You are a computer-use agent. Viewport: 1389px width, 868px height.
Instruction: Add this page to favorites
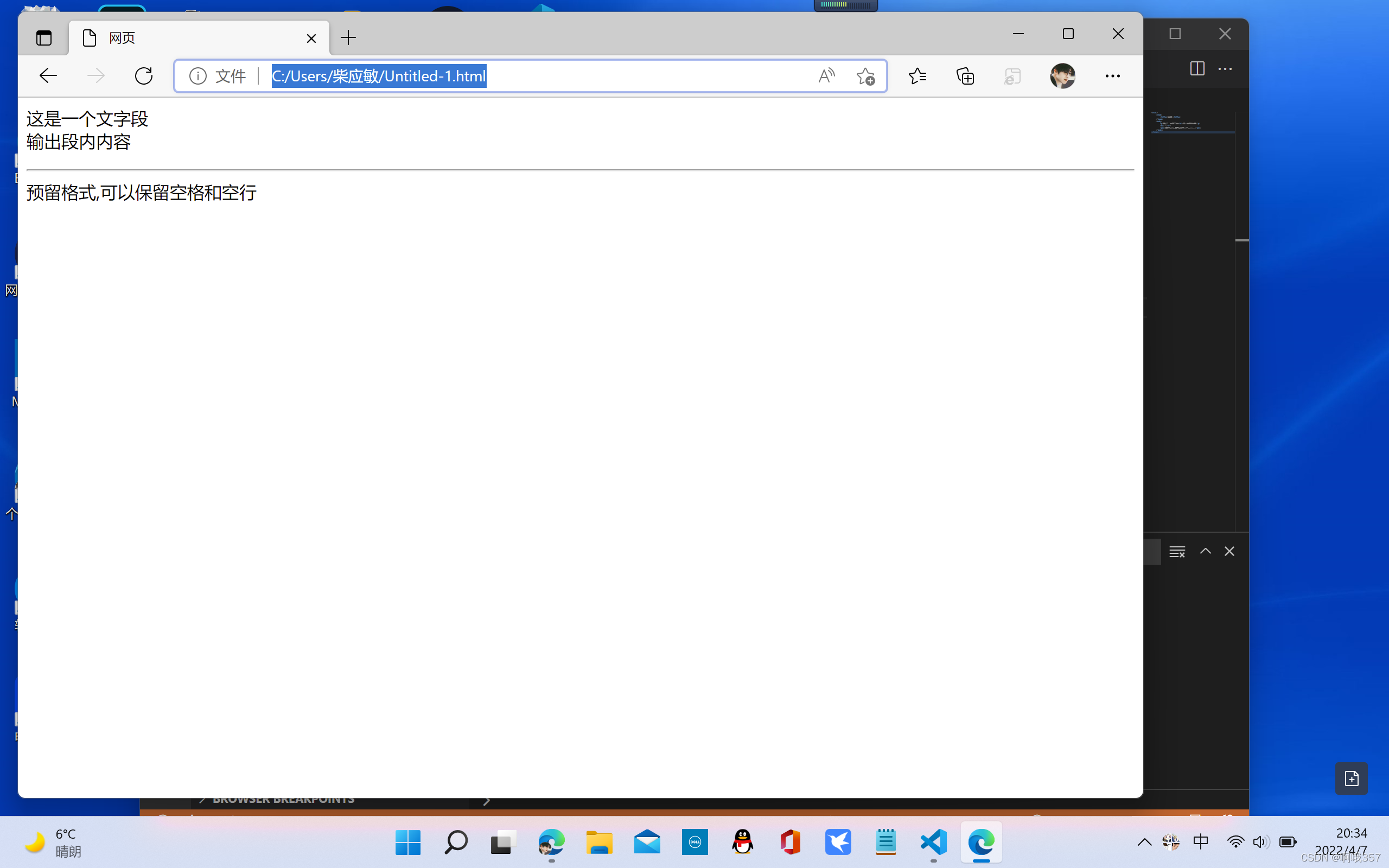pyautogui.click(x=865, y=76)
